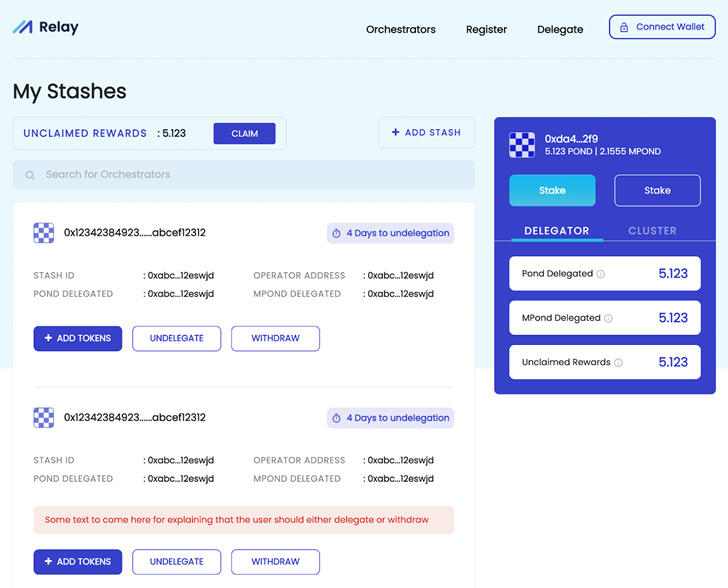Select the highlighted cyan Stake button

(x=552, y=190)
